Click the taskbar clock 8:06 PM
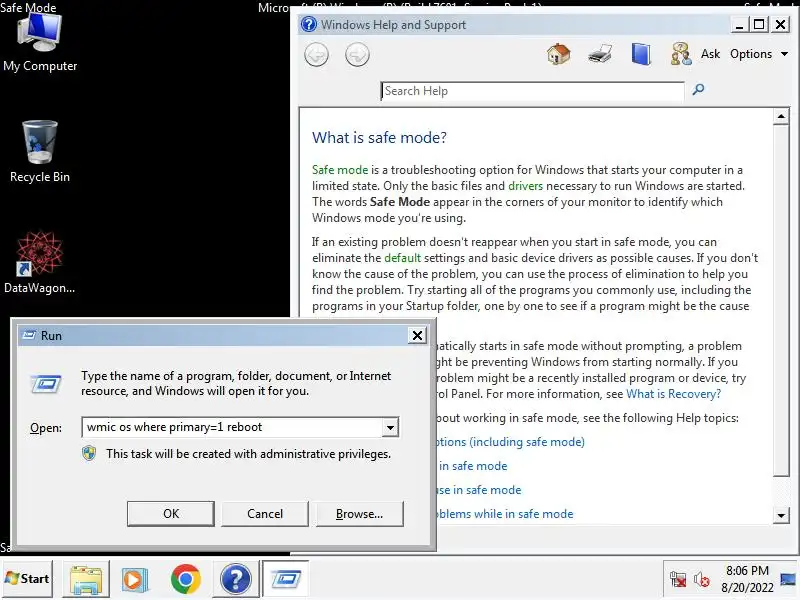The image size is (800, 600). 747,570
